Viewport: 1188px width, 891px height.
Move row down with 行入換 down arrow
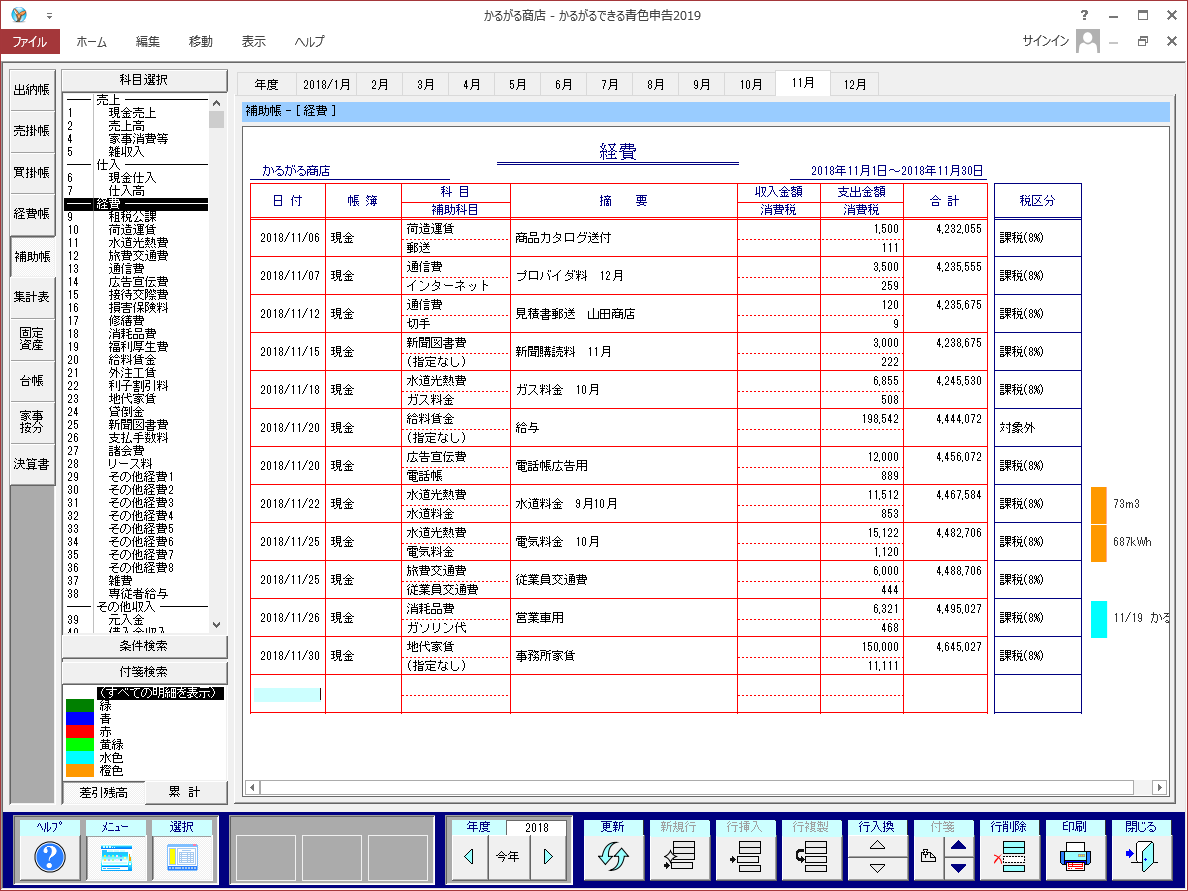877,868
